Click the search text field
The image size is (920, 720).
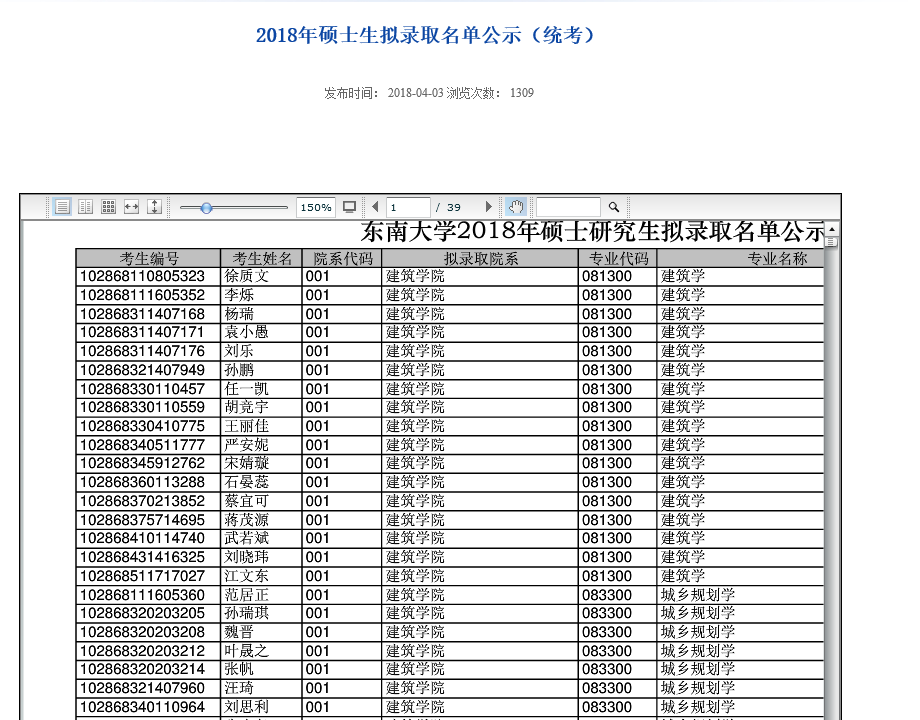point(568,208)
